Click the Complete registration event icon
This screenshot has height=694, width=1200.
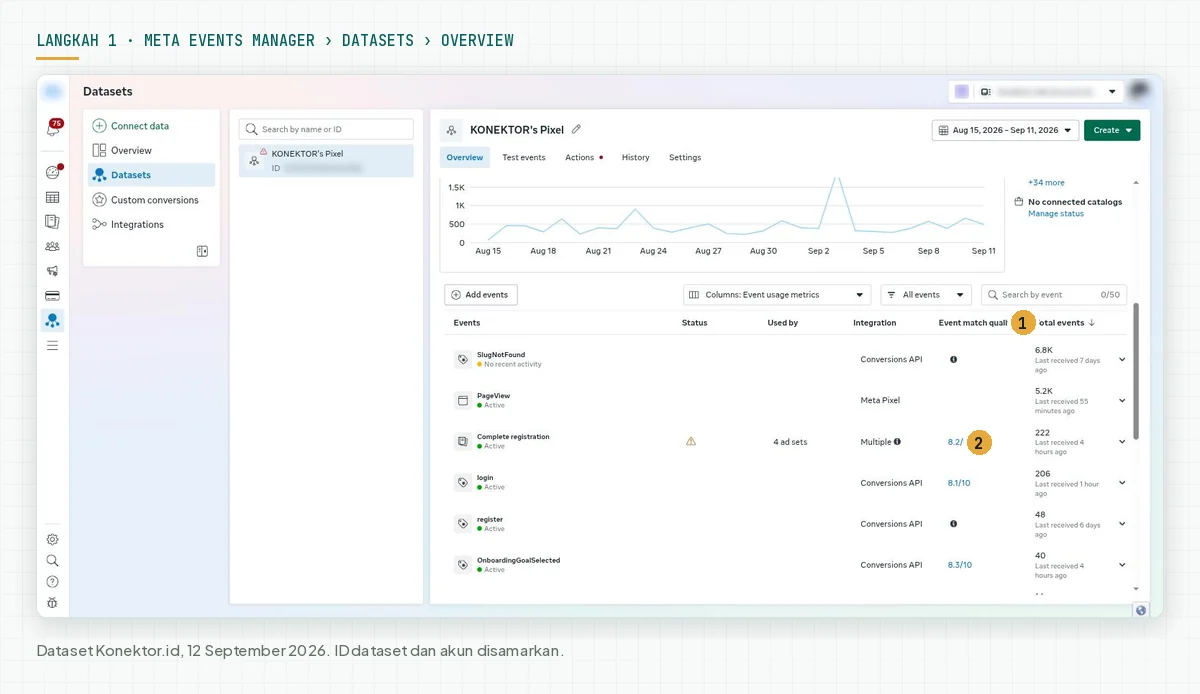point(463,441)
